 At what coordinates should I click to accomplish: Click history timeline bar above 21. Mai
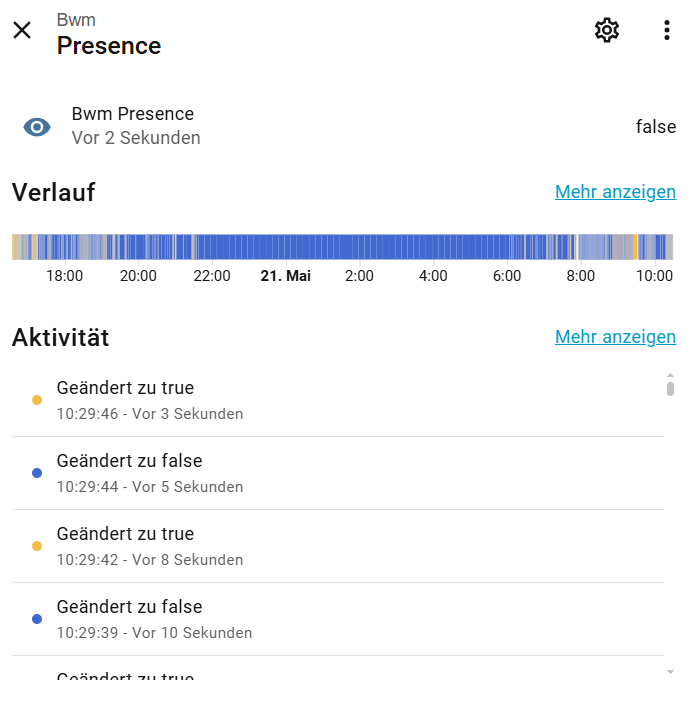(286, 247)
